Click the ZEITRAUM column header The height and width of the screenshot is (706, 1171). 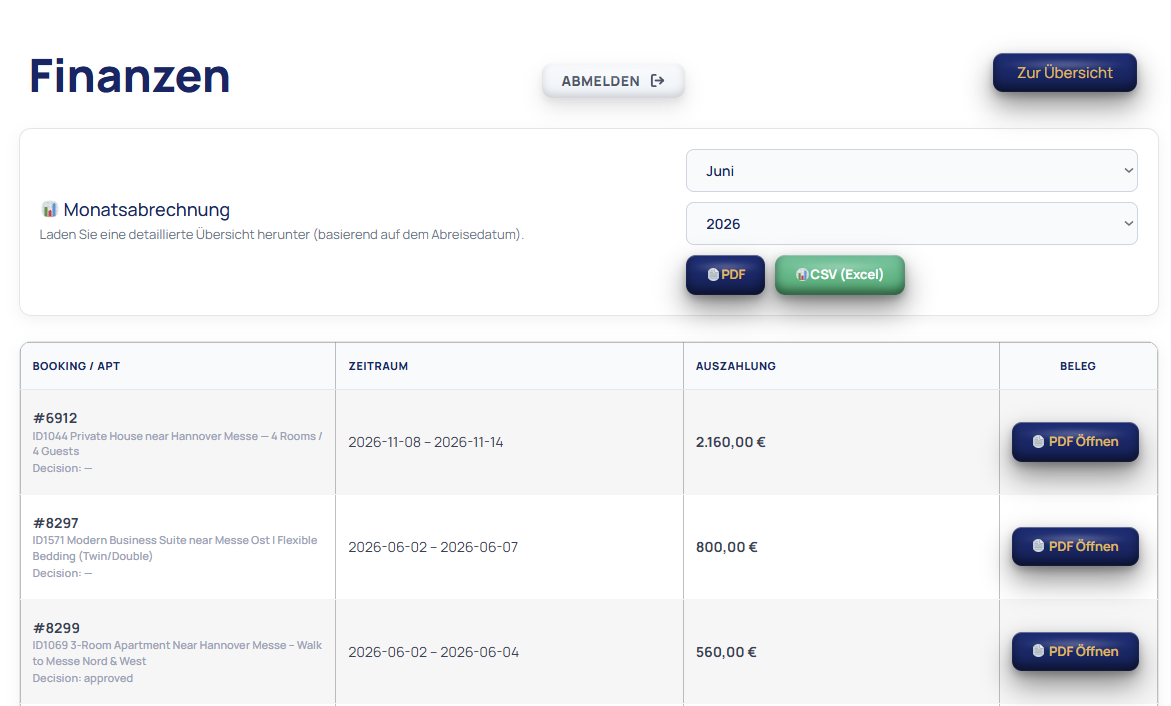pos(378,366)
